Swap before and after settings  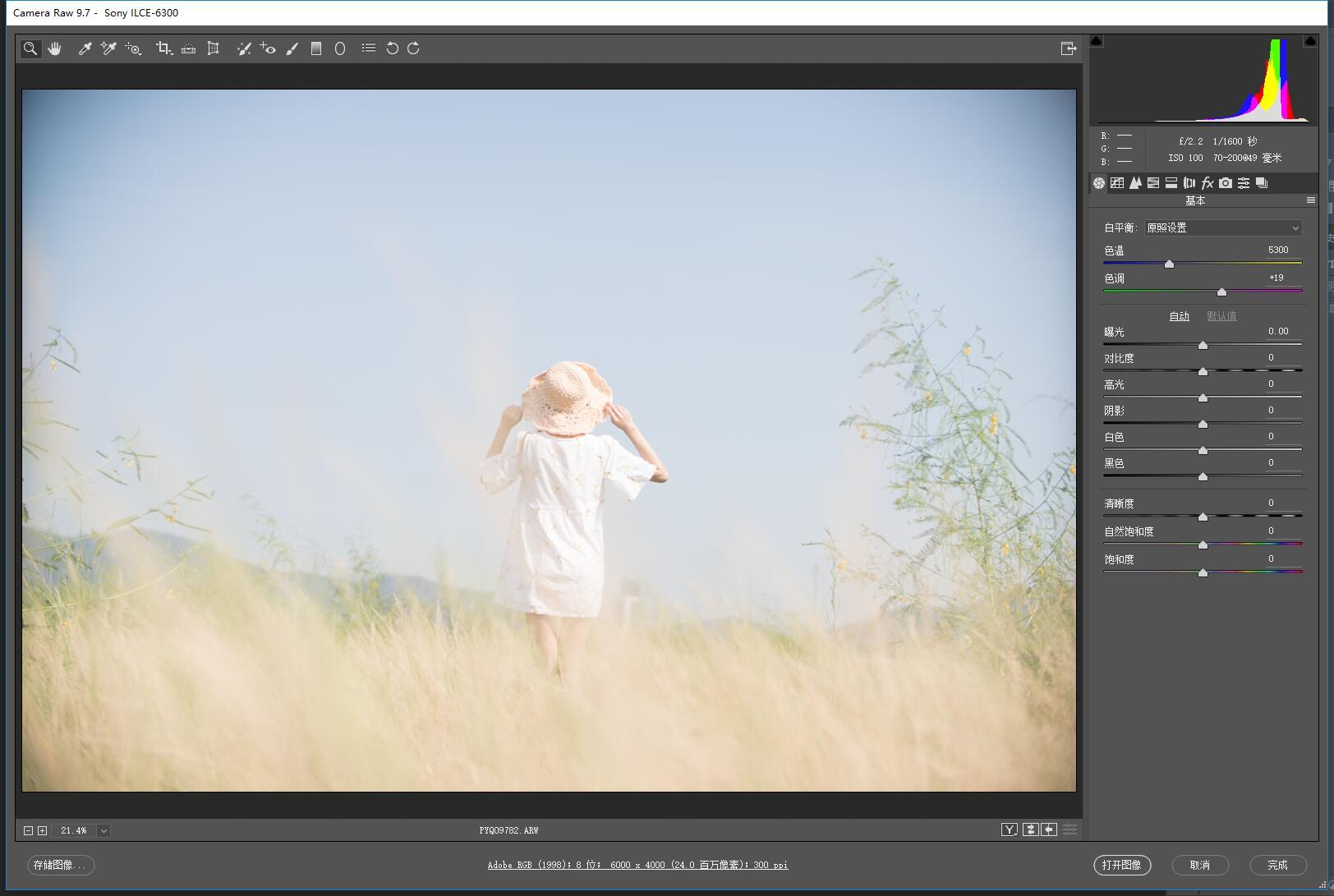click(1030, 830)
